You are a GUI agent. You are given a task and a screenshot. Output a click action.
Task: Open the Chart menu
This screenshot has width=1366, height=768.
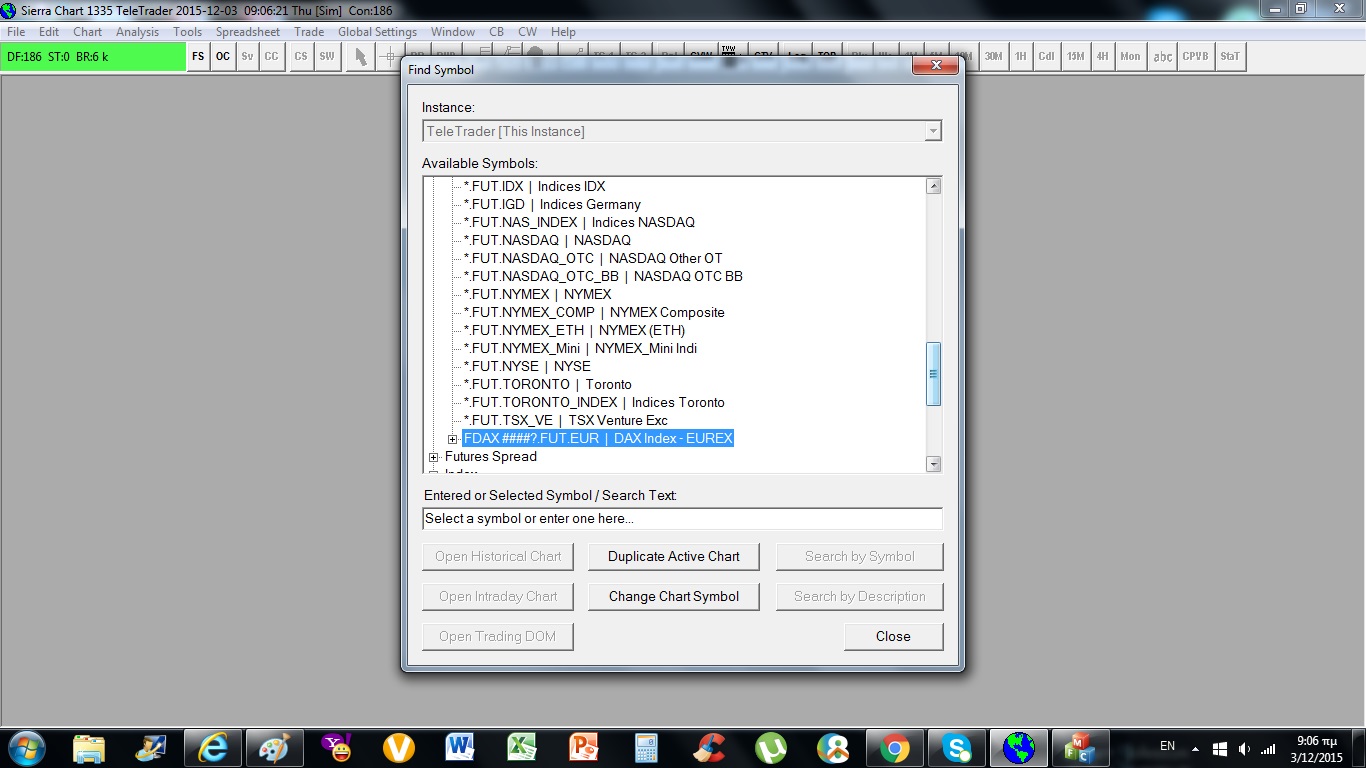[x=88, y=32]
